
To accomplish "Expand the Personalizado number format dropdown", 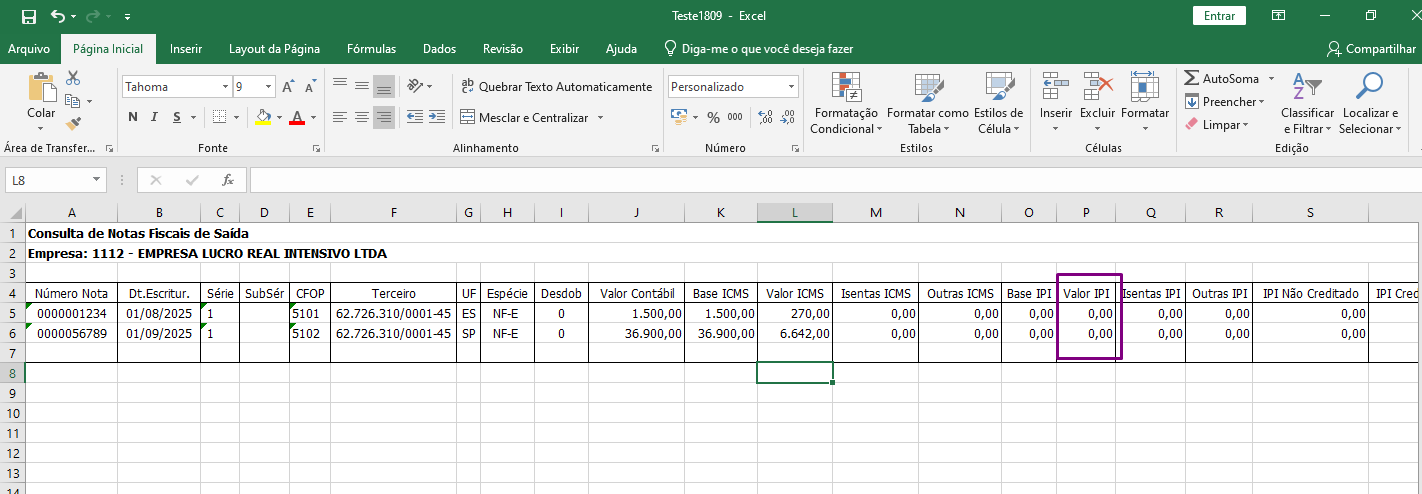I will [x=791, y=87].
